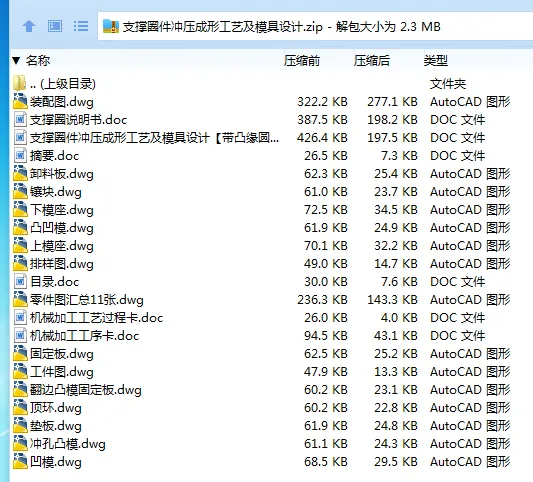The image size is (533, 482).
Task: Sort by 名称 column header
Action: pos(38,61)
